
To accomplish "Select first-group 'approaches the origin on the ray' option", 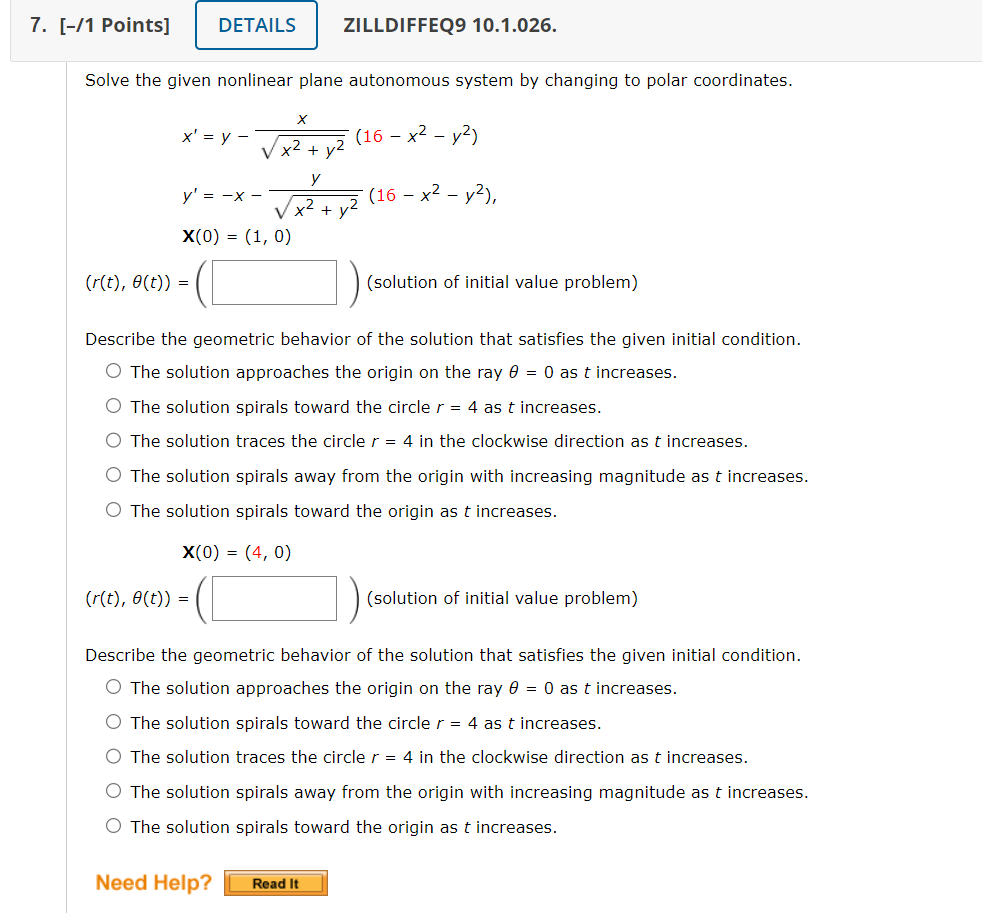I will point(113,371).
